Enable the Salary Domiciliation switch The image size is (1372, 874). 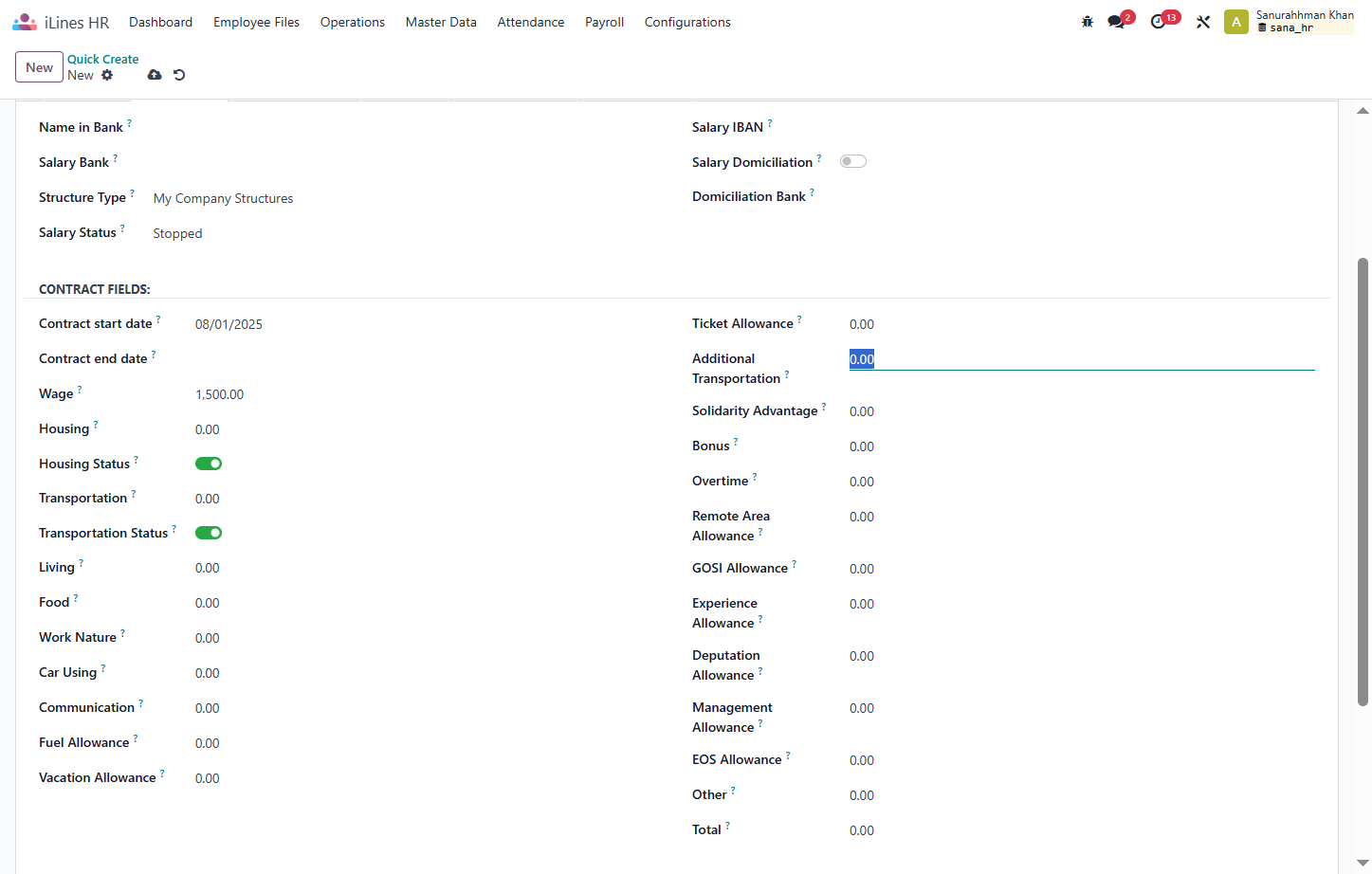(x=853, y=161)
